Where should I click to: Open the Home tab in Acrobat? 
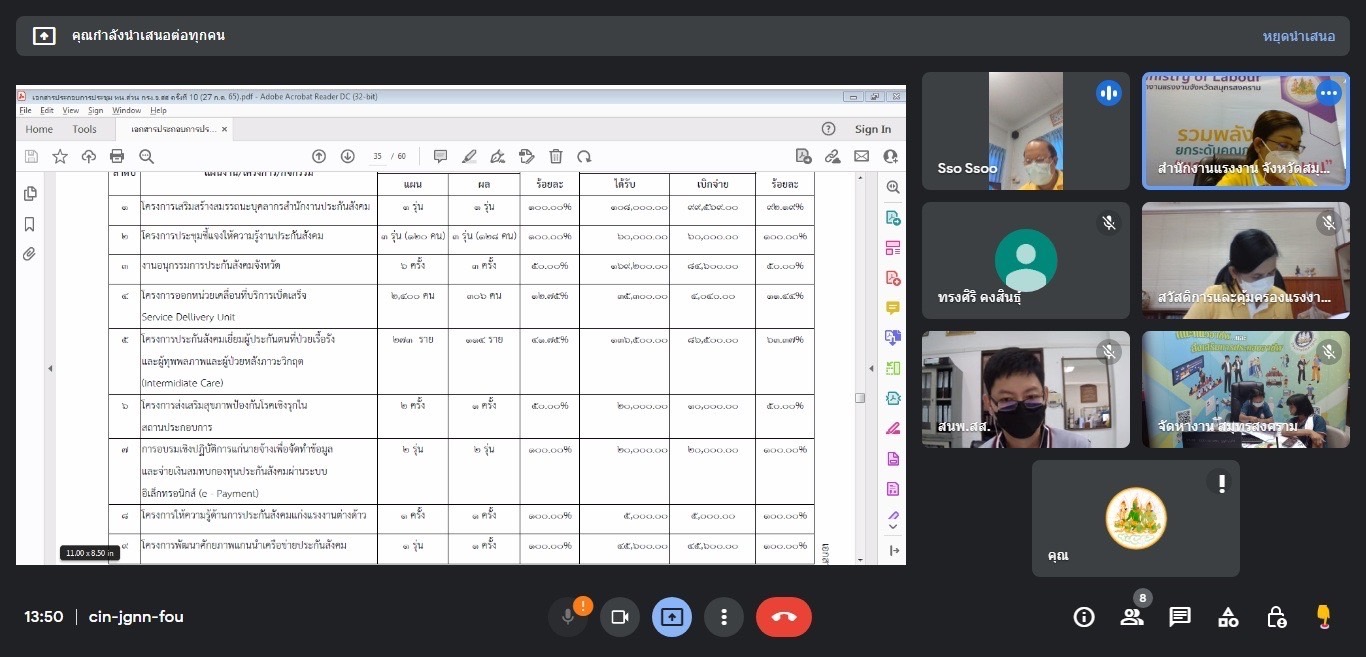pyautogui.click(x=39, y=129)
